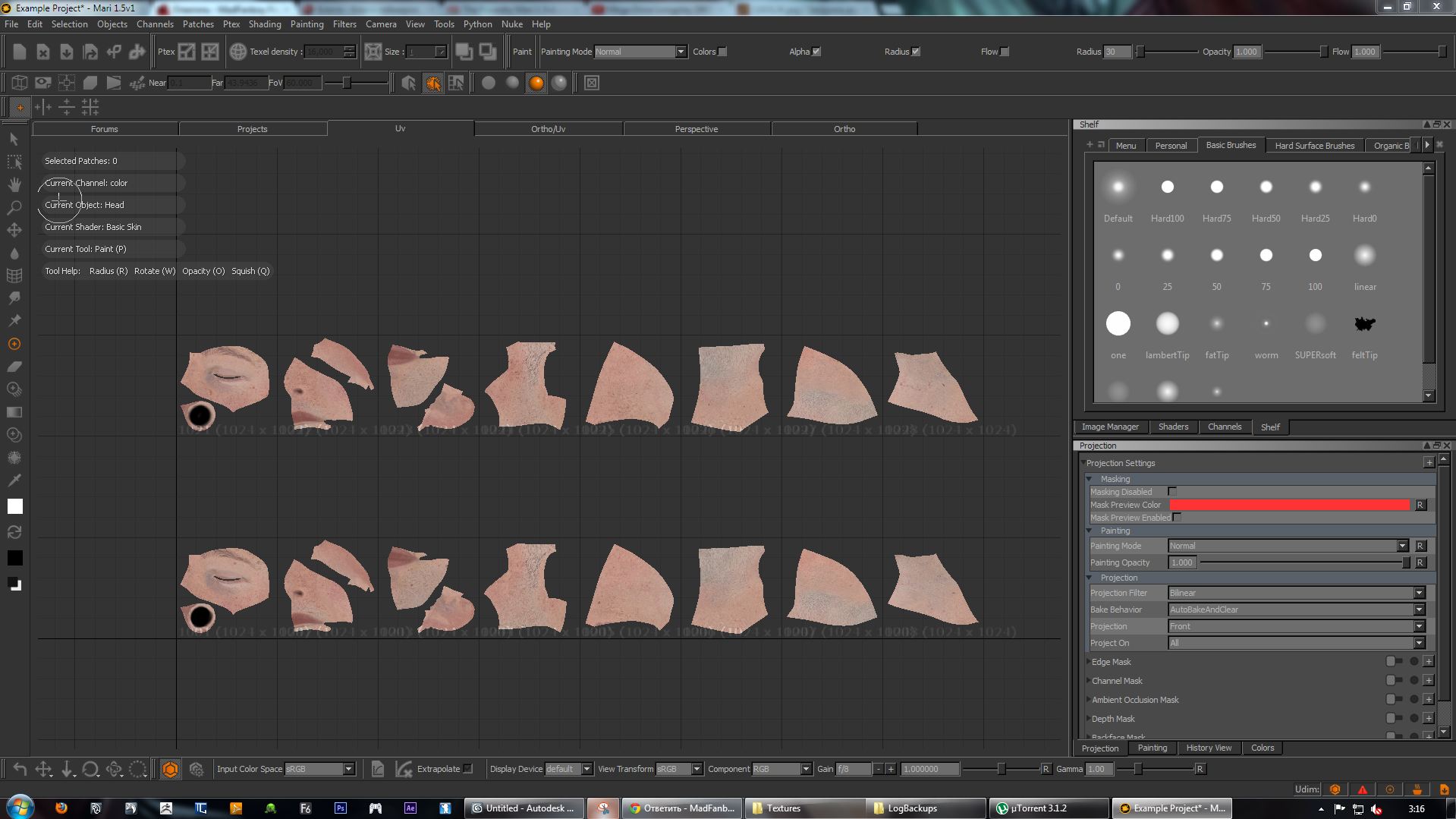Screen dimensions: 1456x819
Task: Check the Masking Disabled box
Action: point(1172,492)
